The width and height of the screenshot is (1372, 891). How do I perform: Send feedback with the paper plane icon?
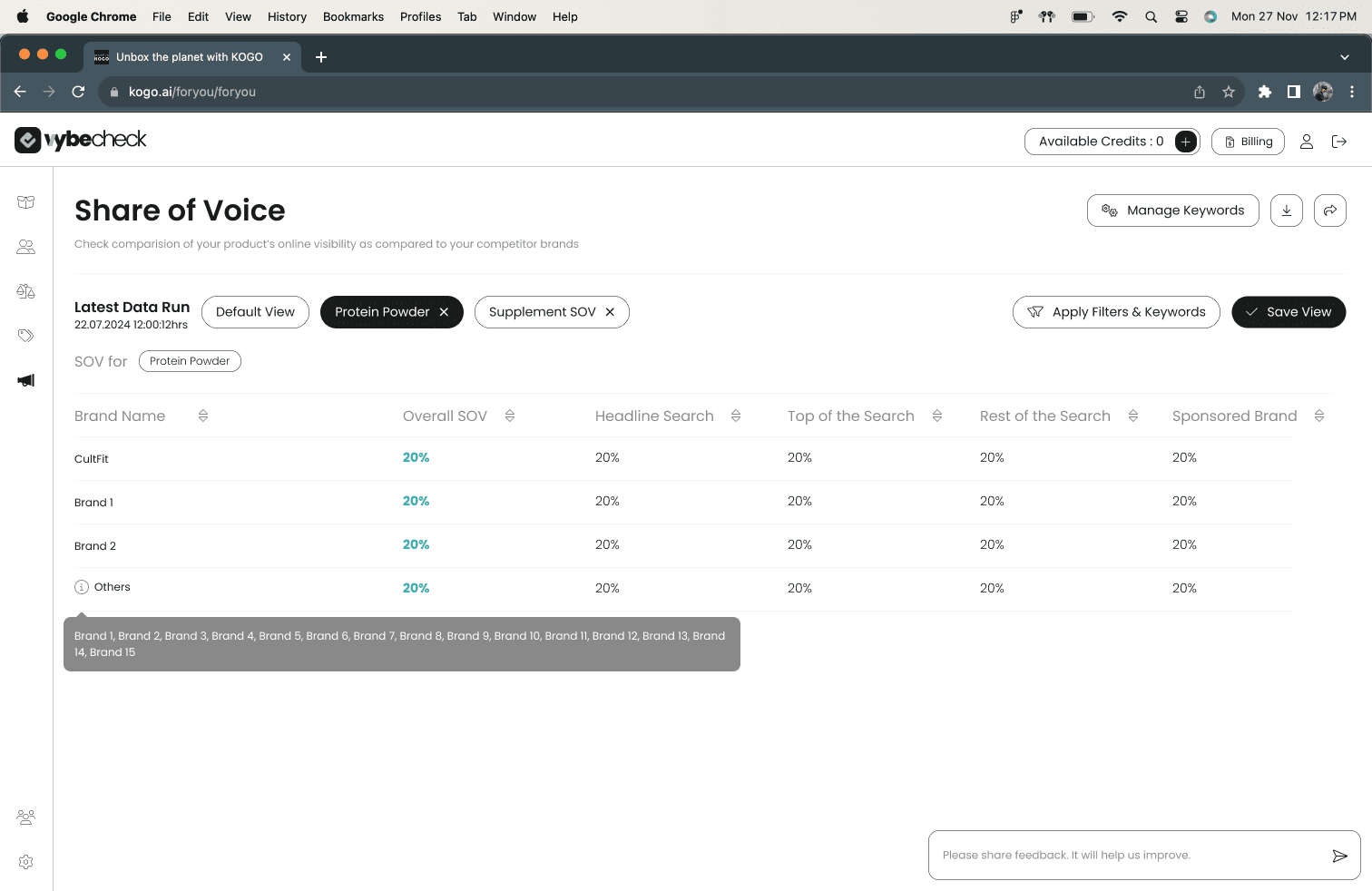point(1339,856)
